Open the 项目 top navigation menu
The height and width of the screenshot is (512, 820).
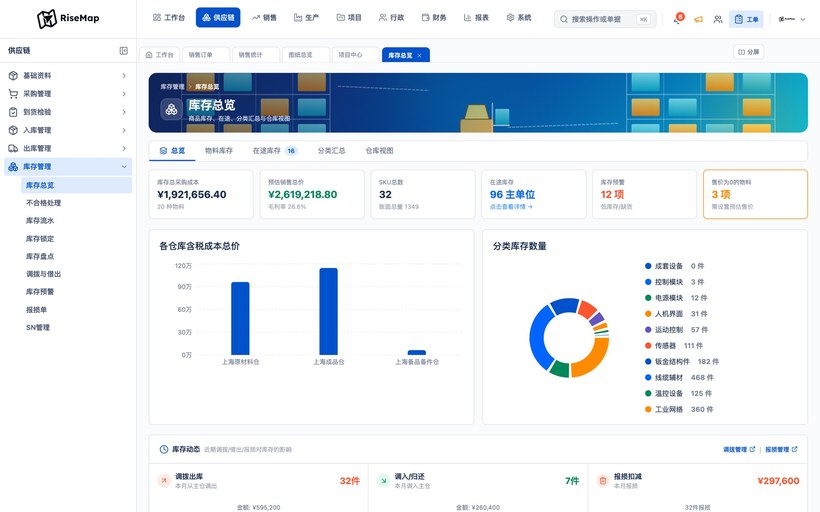coord(349,18)
